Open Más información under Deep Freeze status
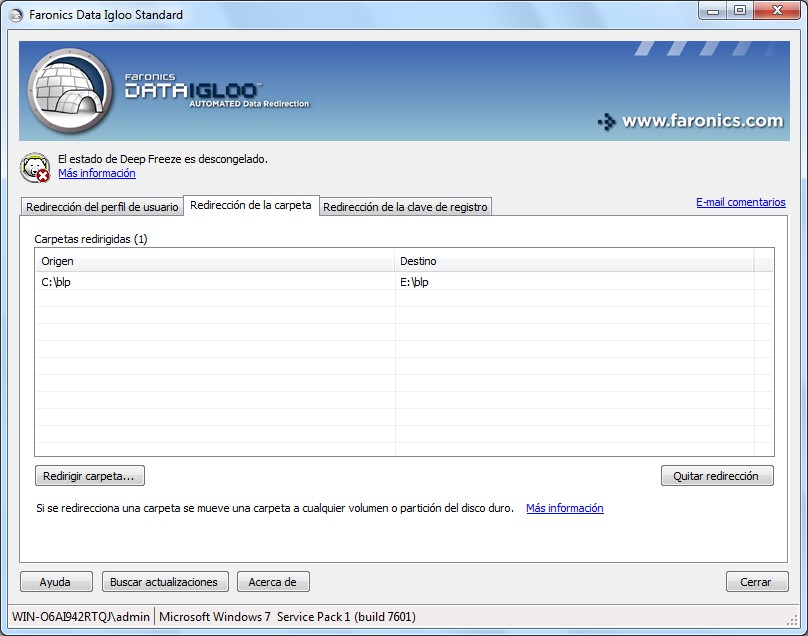 pyautogui.click(x=97, y=173)
